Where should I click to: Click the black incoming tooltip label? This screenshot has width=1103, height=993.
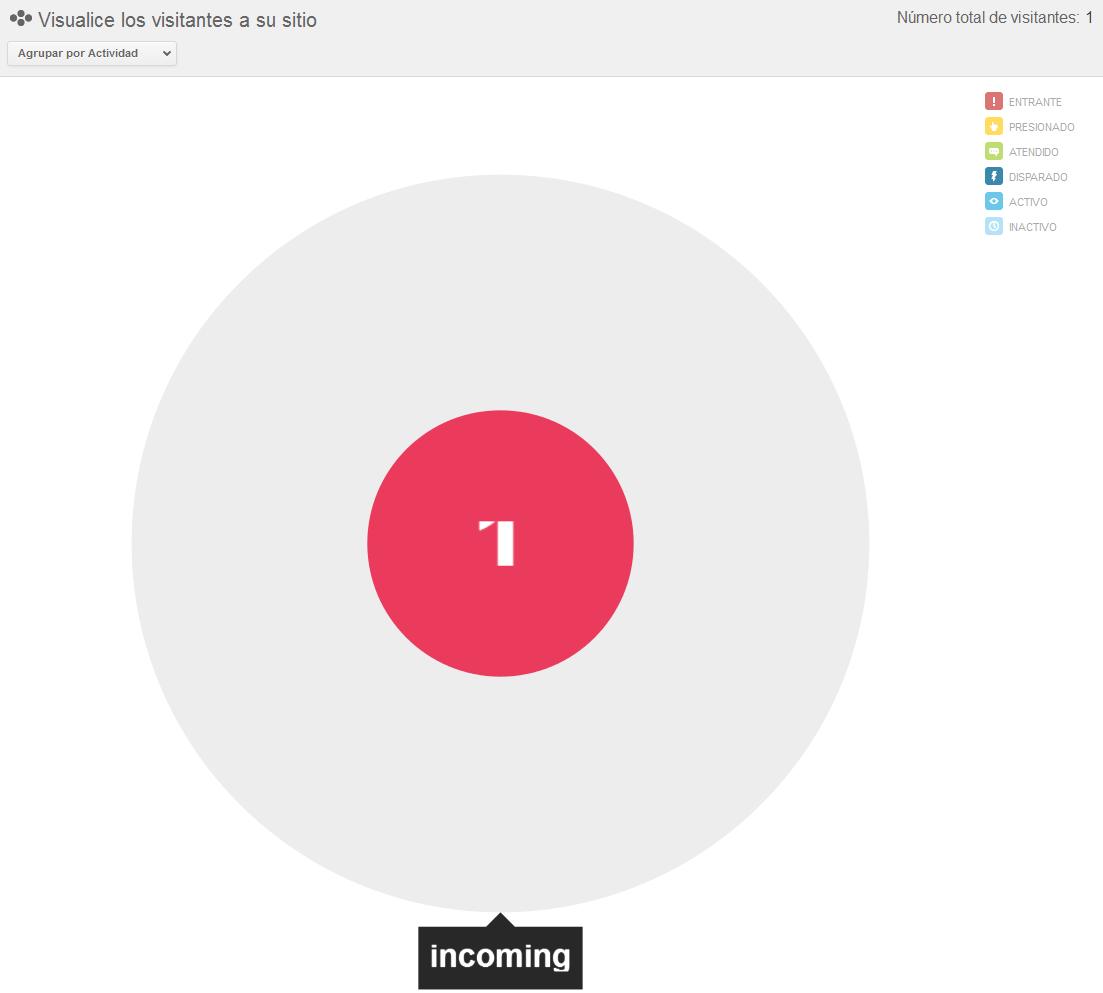click(x=500, y=957)
